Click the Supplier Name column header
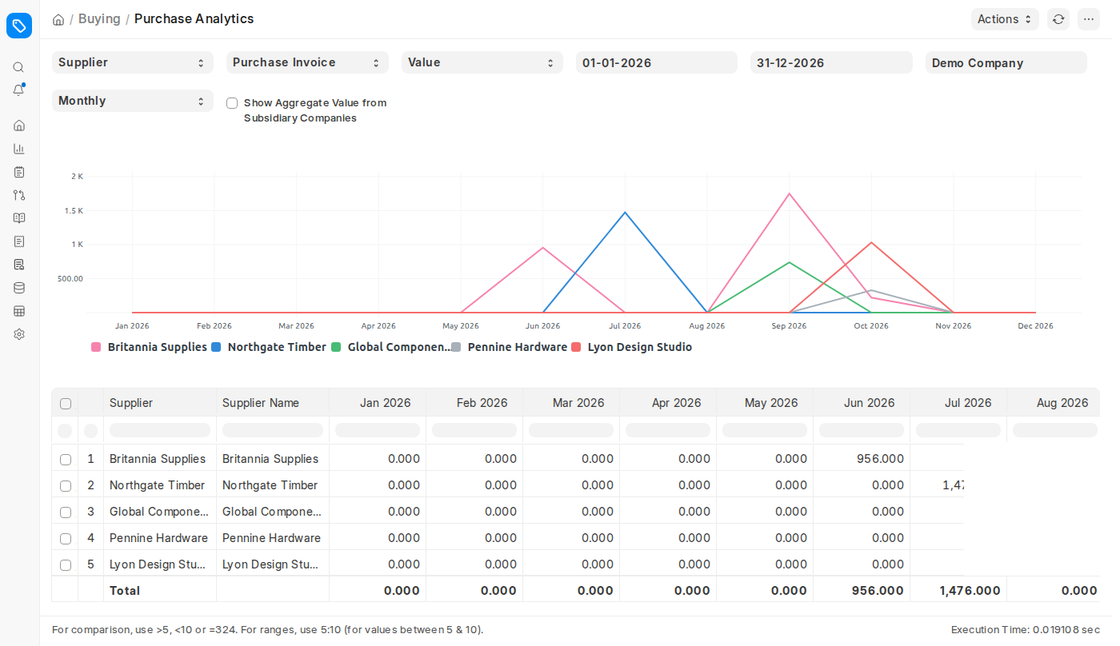 click(272, 403)
